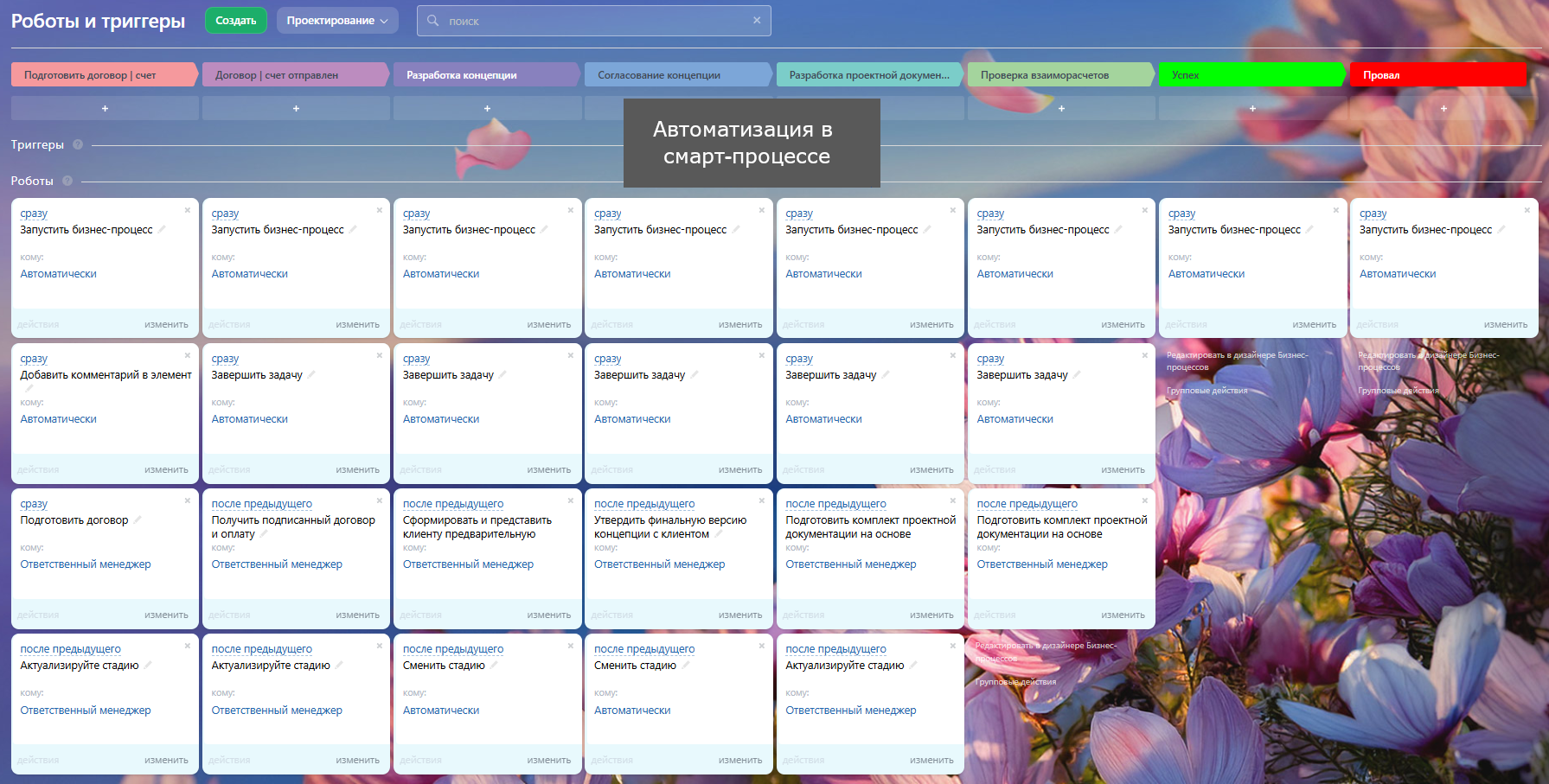Click the green Создать button
This screenshot has height=784, width=1549.
click(x=236, y=21)
